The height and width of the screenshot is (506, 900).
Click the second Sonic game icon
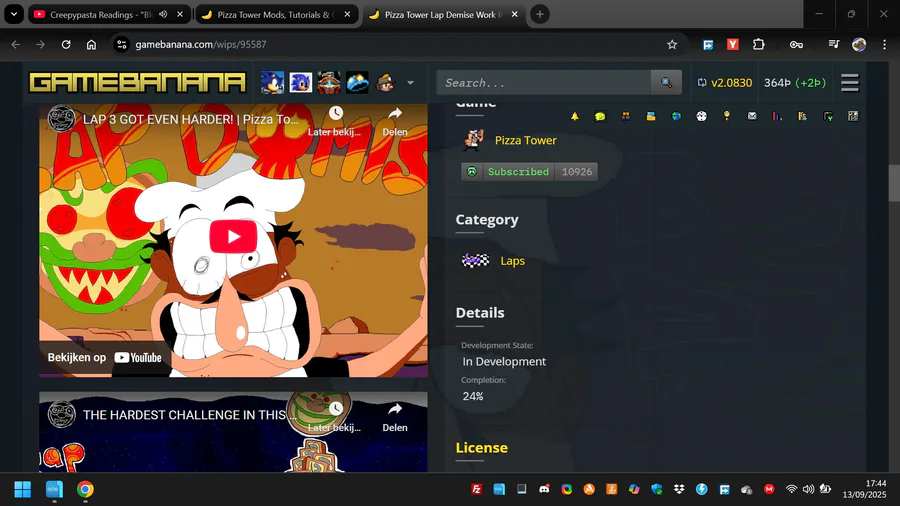click(300, 83)
